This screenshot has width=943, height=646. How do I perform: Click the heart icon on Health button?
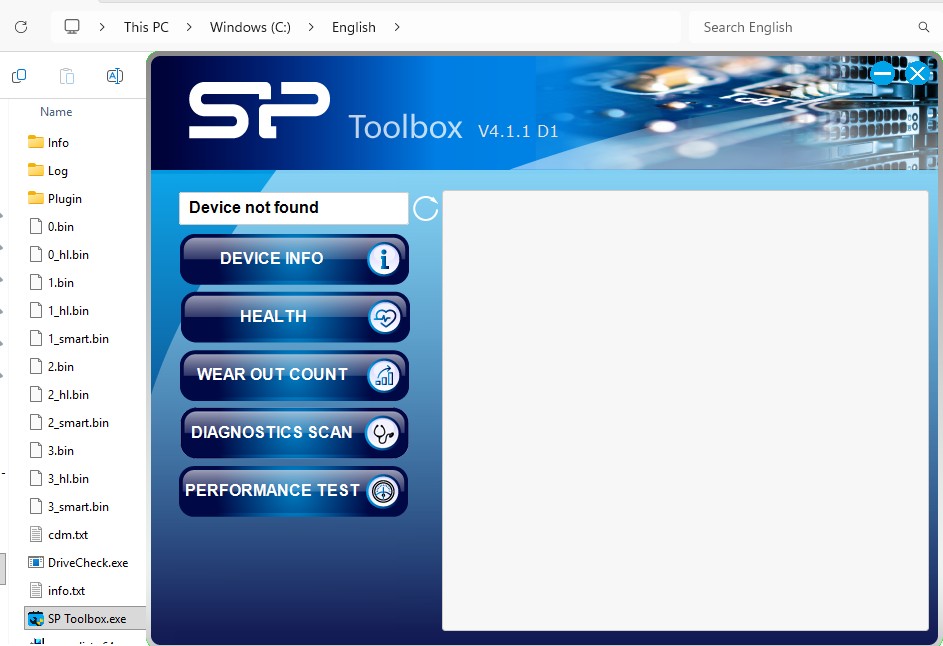(383, 318)
